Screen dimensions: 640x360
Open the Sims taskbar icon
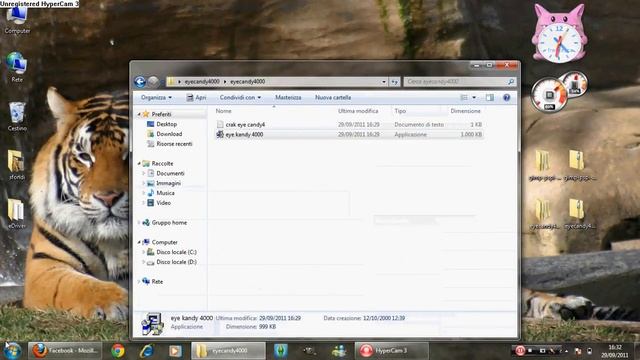coord(280,351)
